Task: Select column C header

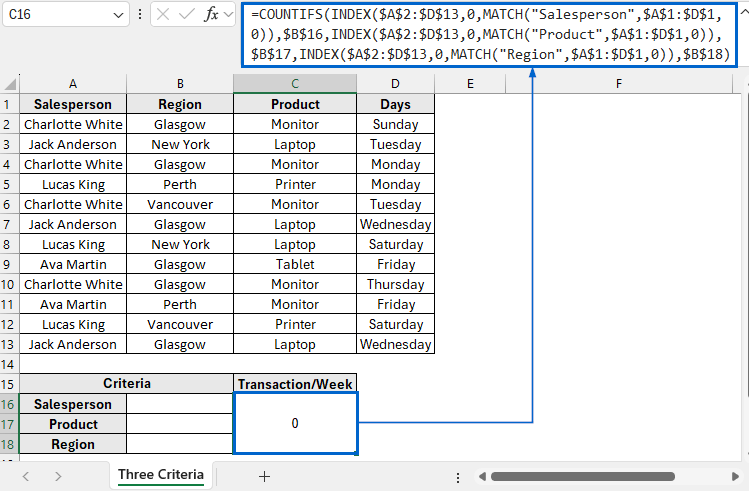Action: click(295, 84)
